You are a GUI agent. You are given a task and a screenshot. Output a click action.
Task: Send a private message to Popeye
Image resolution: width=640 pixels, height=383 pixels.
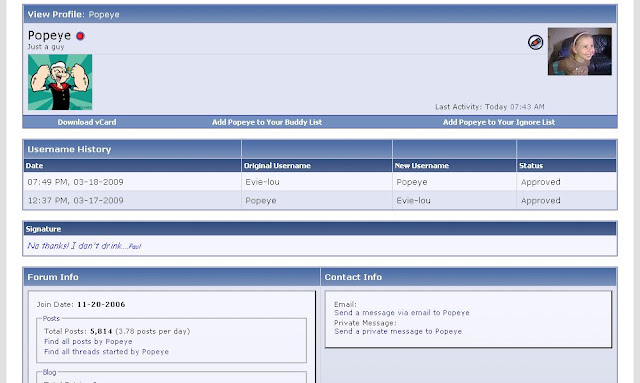(x=398, y=332)
